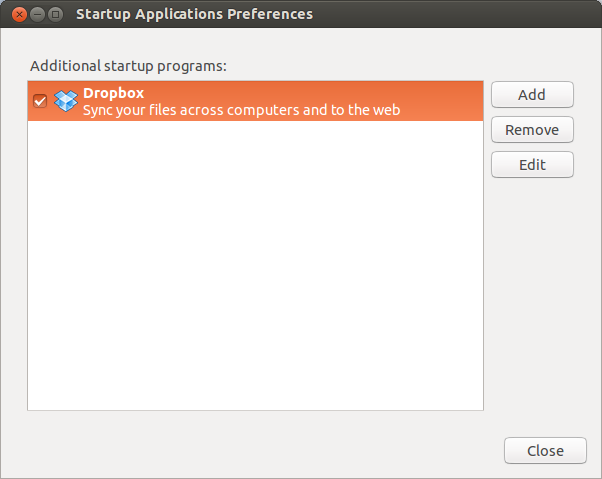Click the Dropbox box logo icon
Screen dimensions: 602x479
pos(66,101)
